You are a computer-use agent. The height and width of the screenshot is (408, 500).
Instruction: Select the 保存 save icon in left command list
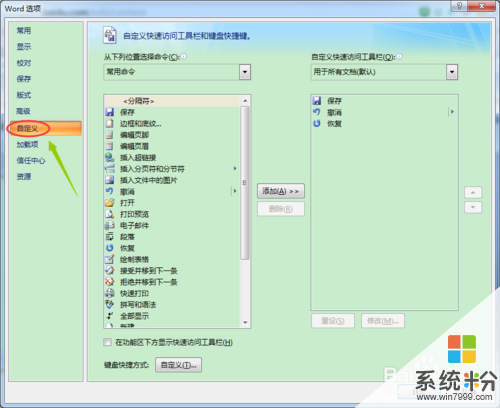[x=110, y=112]
